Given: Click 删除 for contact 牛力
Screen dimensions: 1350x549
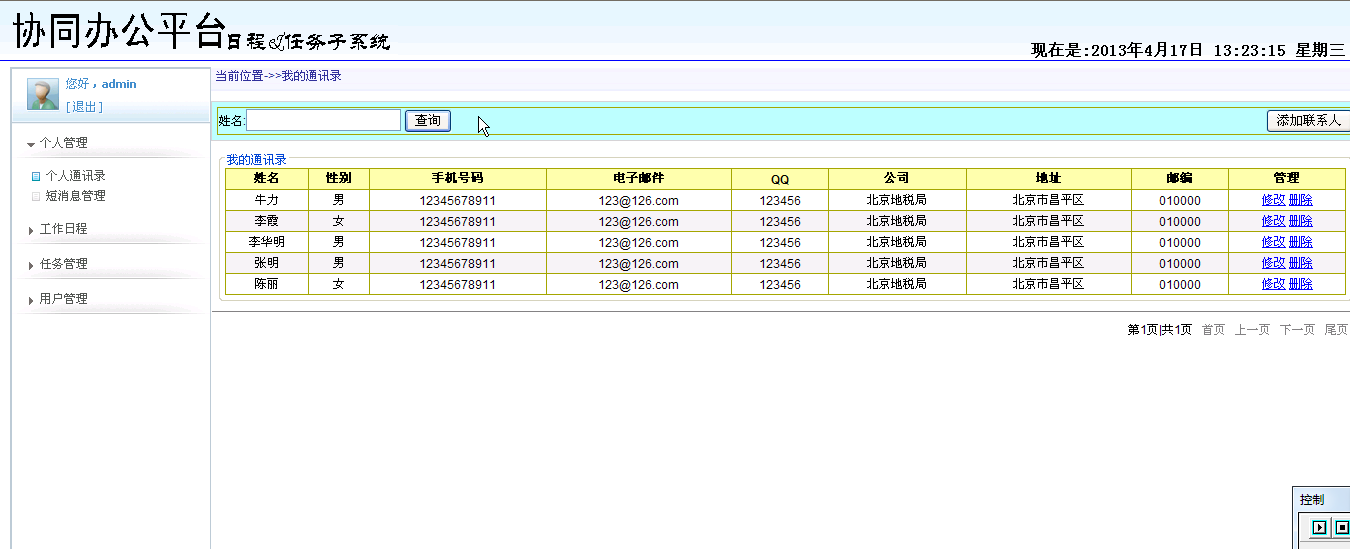Looking at the screenshot, I should click(1300, 200).
